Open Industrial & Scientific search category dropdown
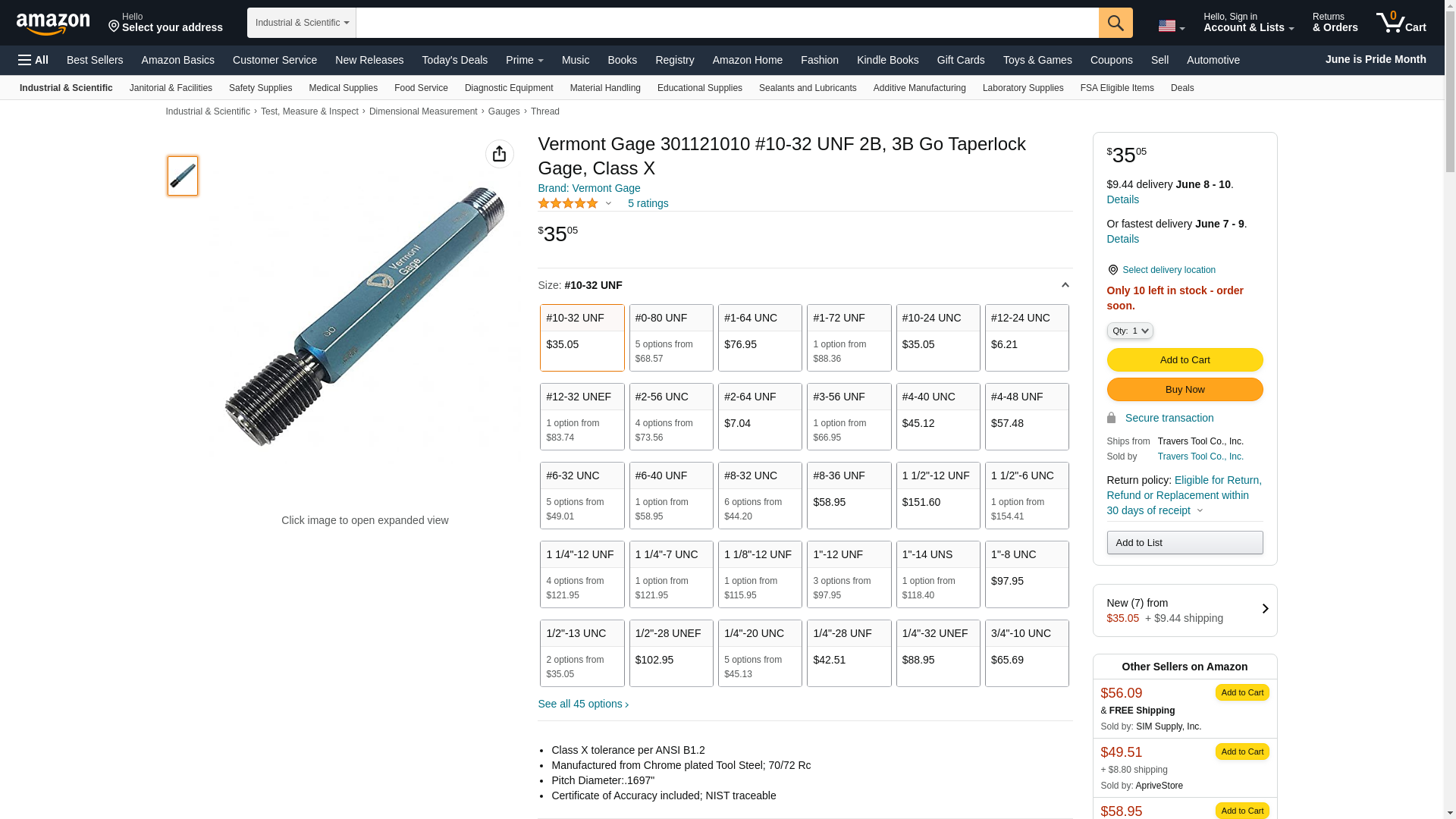The image size is (1456, 819). [302, 23]
